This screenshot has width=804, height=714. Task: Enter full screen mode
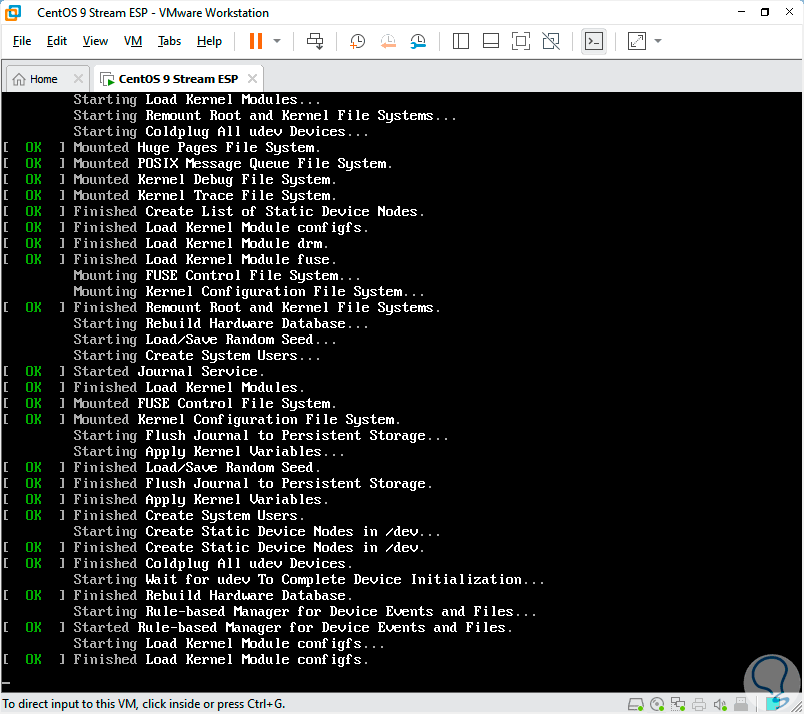[521, 41]
